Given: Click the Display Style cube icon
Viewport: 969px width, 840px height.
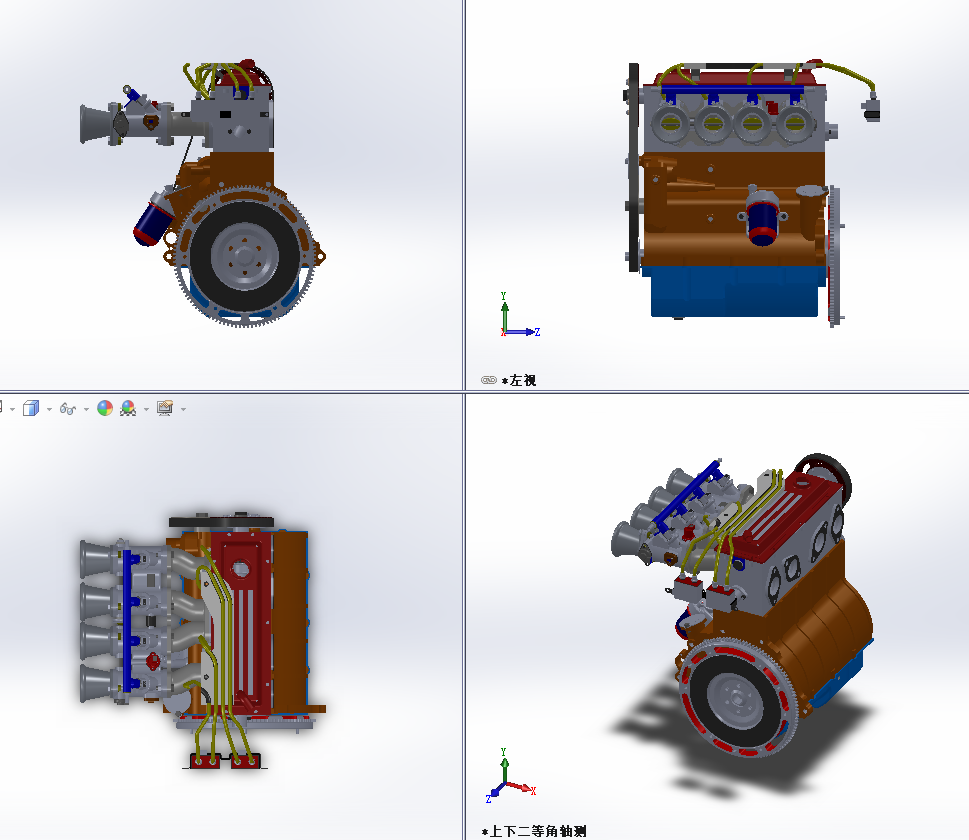Looking at the screenshot, I should [31, 409].
